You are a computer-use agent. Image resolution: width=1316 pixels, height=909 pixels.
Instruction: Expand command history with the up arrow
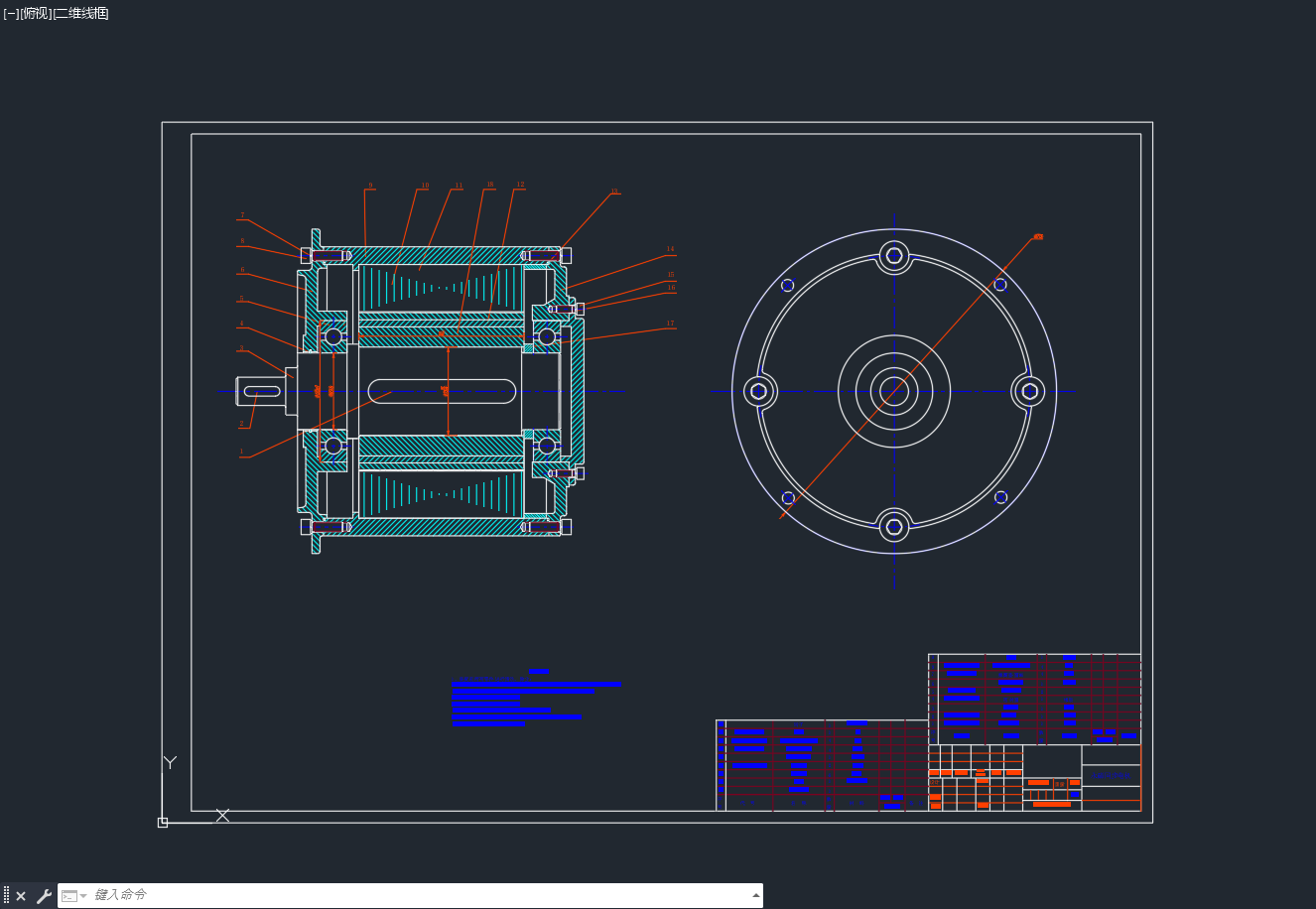756,895
